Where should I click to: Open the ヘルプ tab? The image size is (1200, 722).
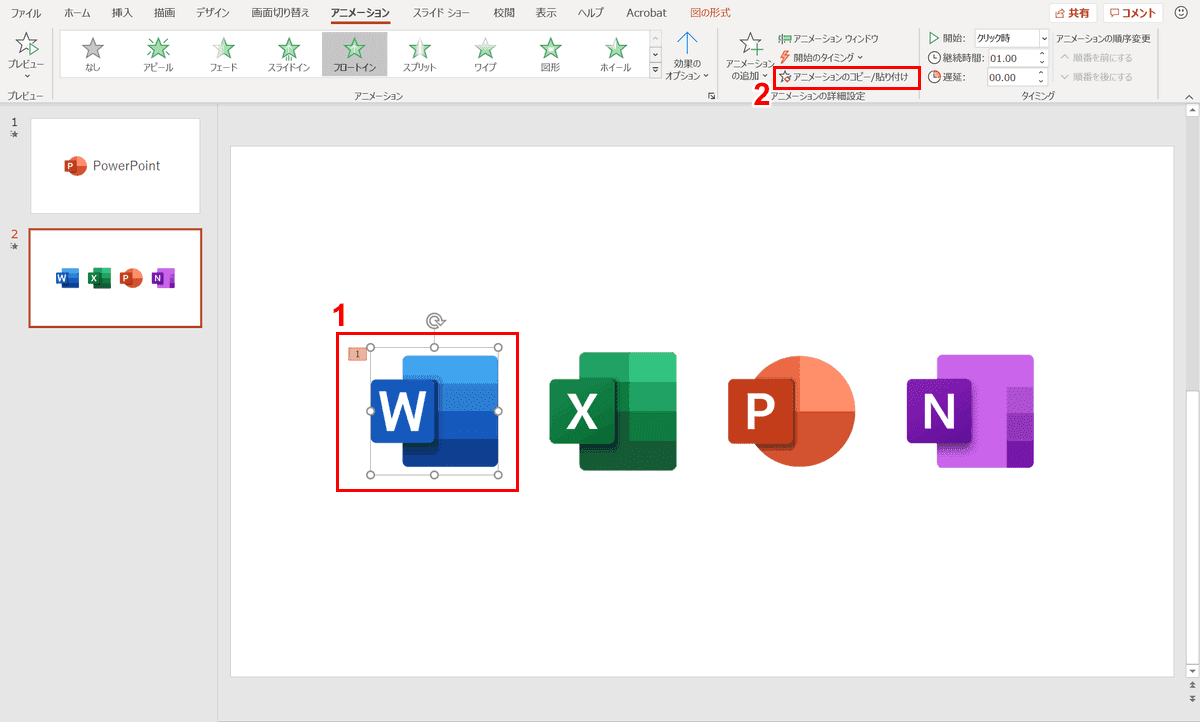click(590, 13)
